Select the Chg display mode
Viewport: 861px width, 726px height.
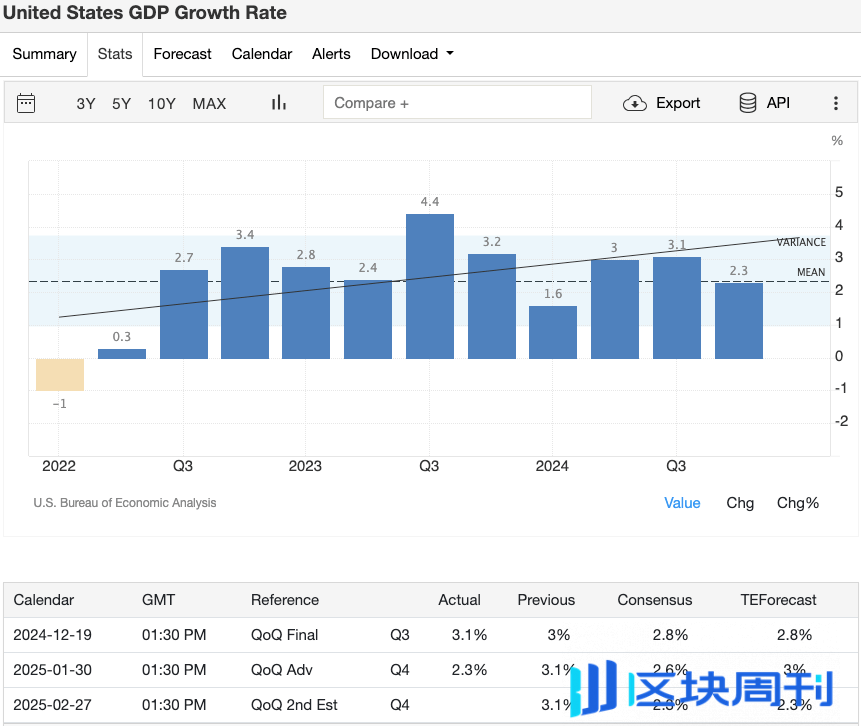(740, 503)
